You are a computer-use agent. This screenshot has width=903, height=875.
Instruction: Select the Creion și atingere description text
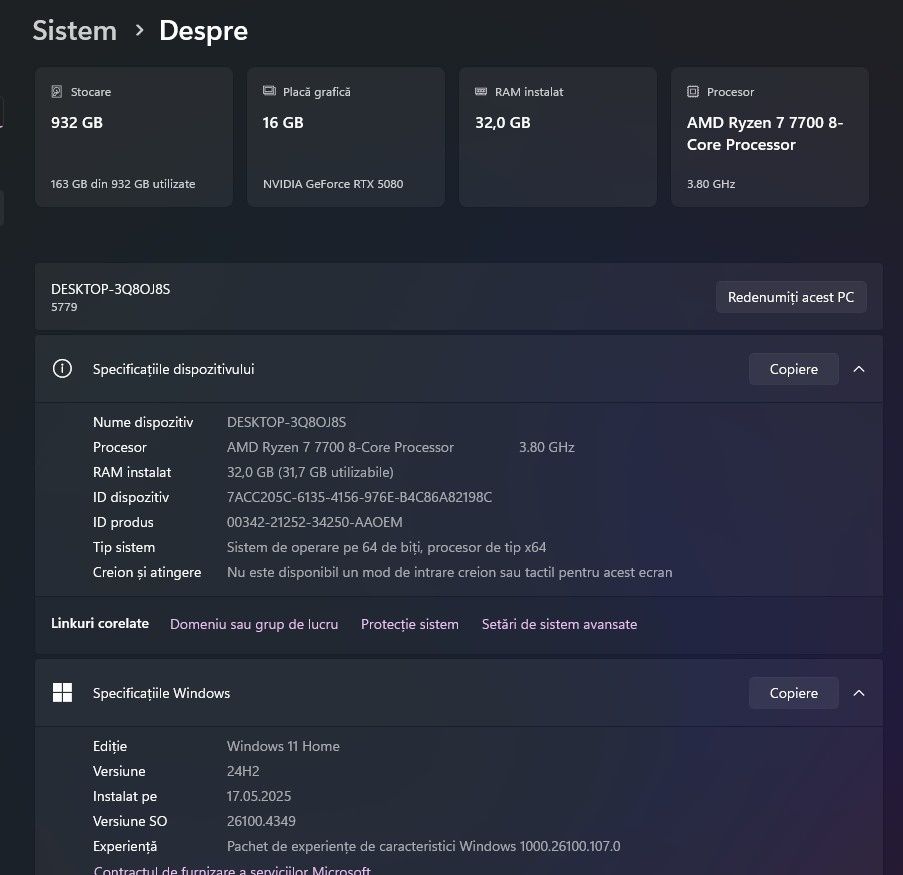tap(450, 573)
